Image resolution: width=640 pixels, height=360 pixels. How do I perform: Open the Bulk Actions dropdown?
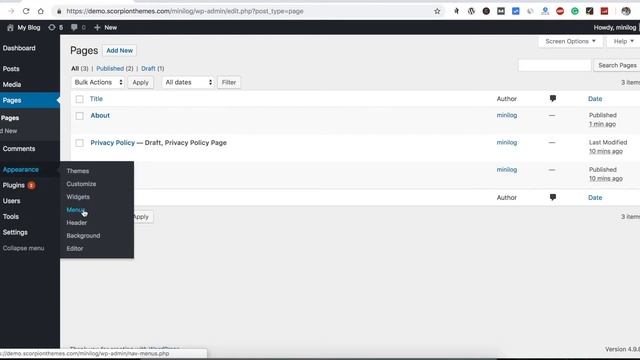point(98,82)
